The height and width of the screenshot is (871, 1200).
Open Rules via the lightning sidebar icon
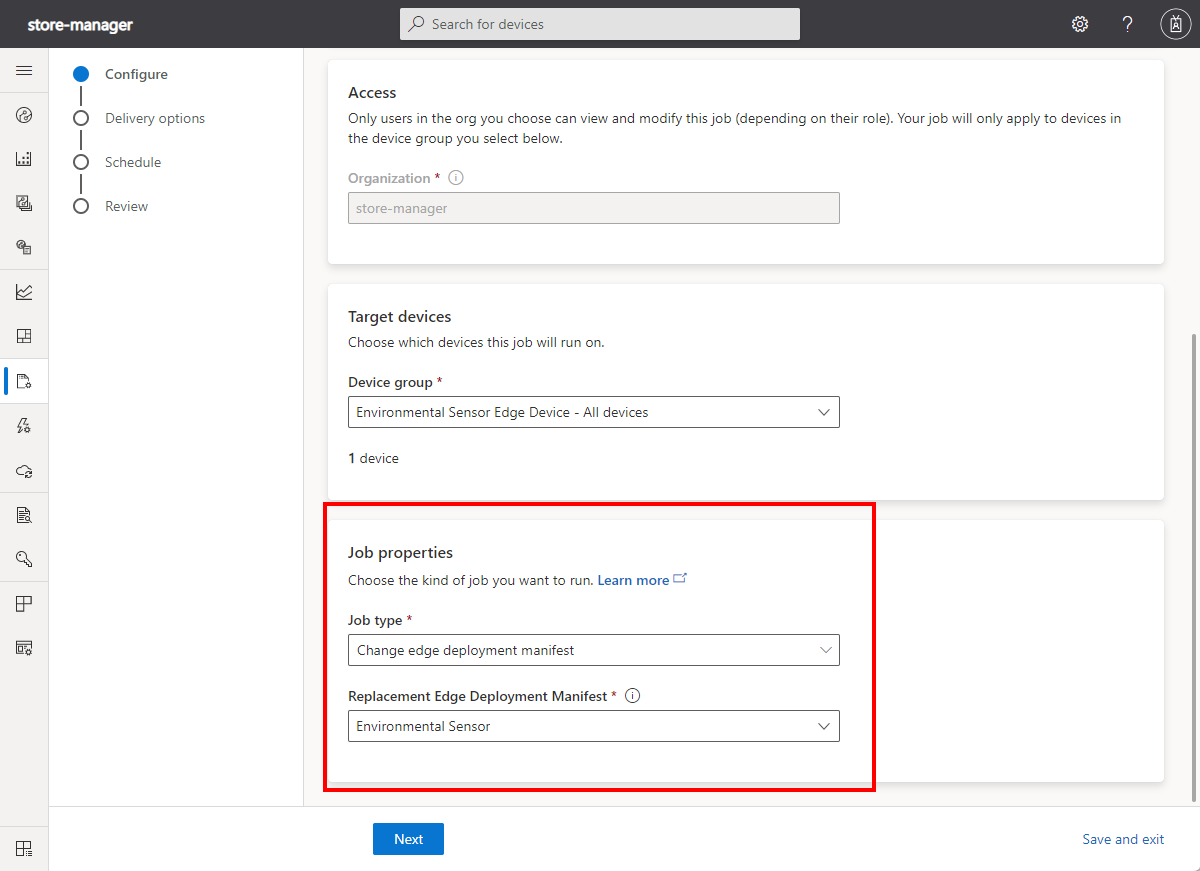click(x=24, y=425)
